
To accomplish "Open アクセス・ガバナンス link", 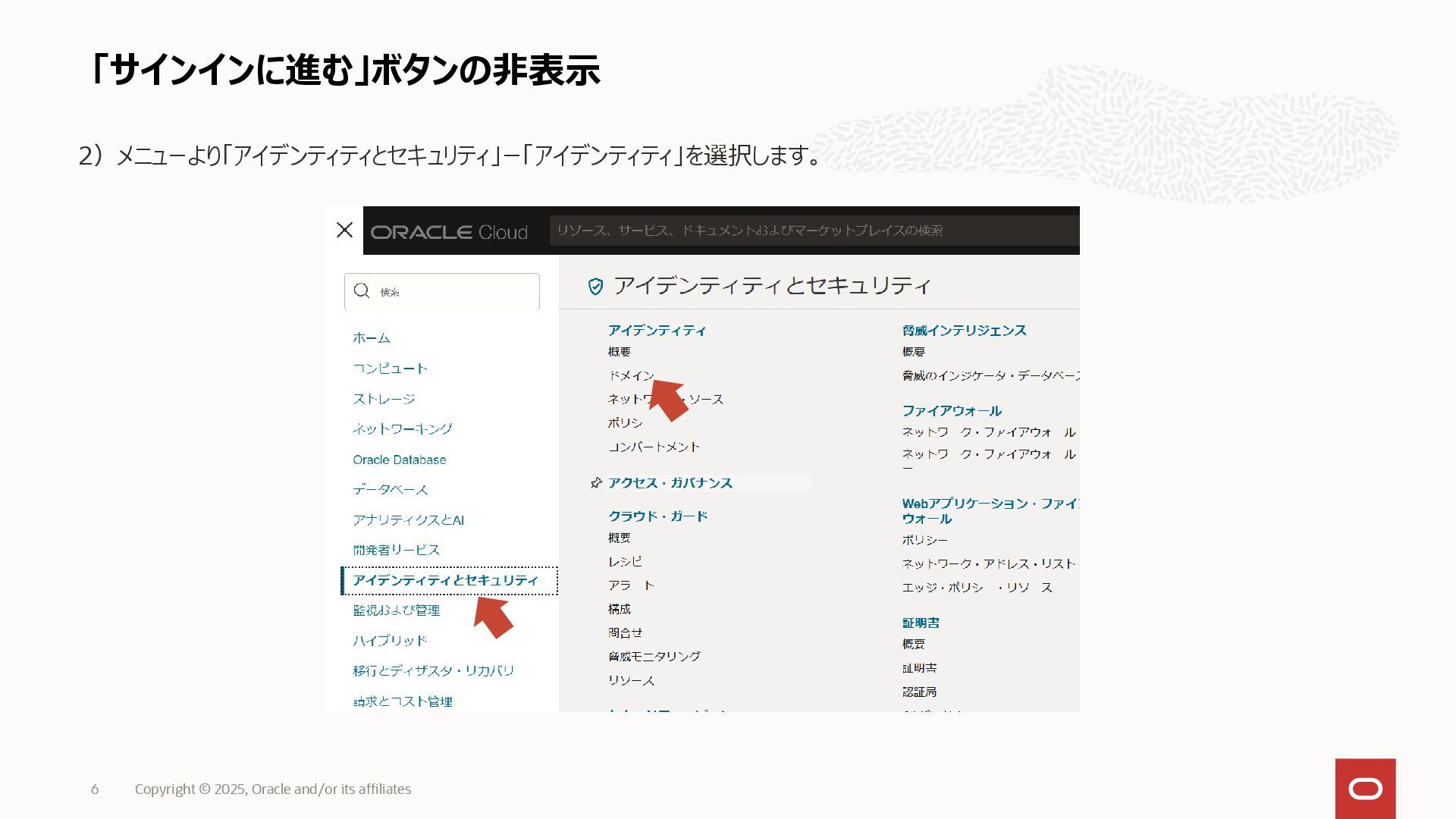I will [670, 483].
